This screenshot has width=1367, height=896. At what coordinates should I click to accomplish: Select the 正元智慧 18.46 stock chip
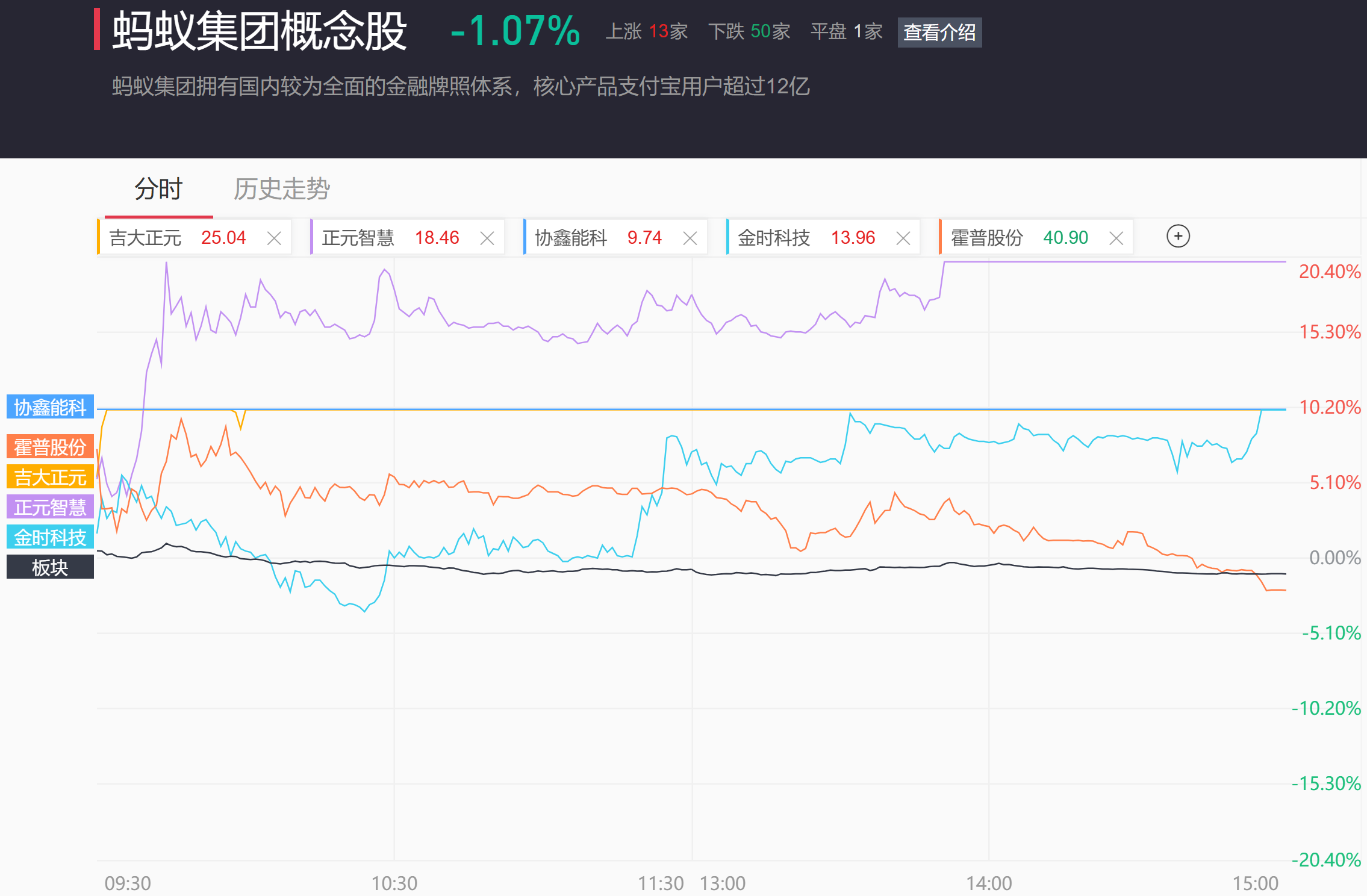tap(407, 237)
